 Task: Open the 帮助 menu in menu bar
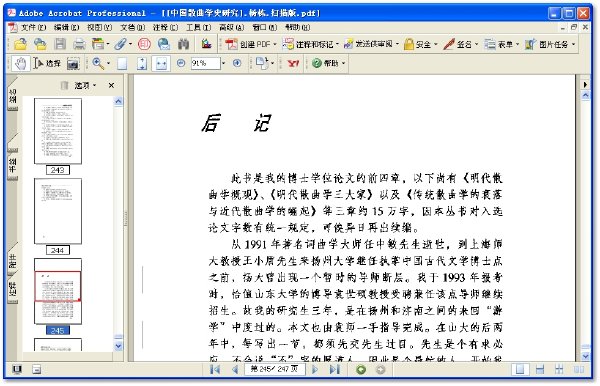[x=297, y=28]
